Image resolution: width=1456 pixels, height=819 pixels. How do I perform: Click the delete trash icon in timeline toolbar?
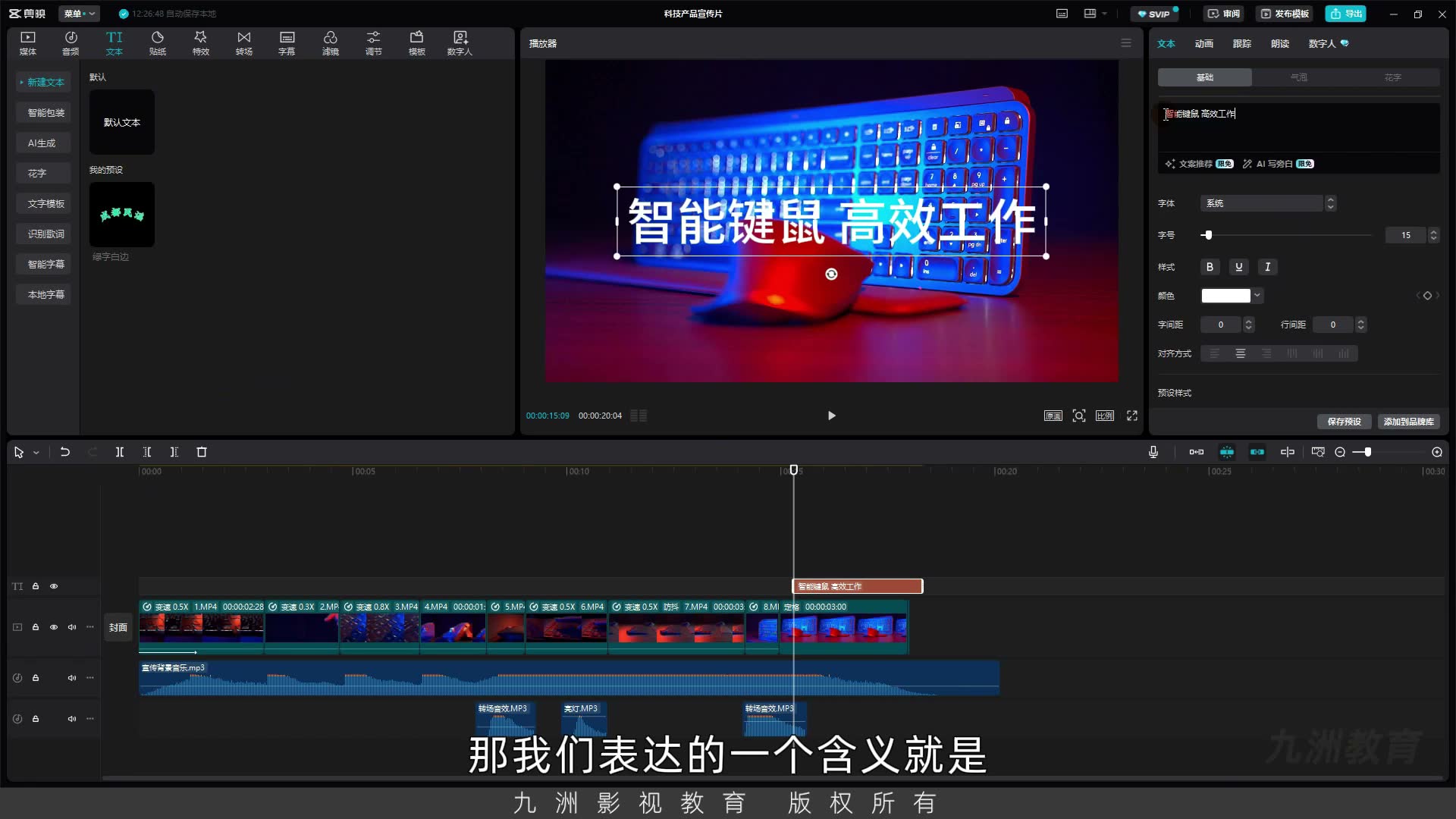pyautogui.click(x=202, y=452)
